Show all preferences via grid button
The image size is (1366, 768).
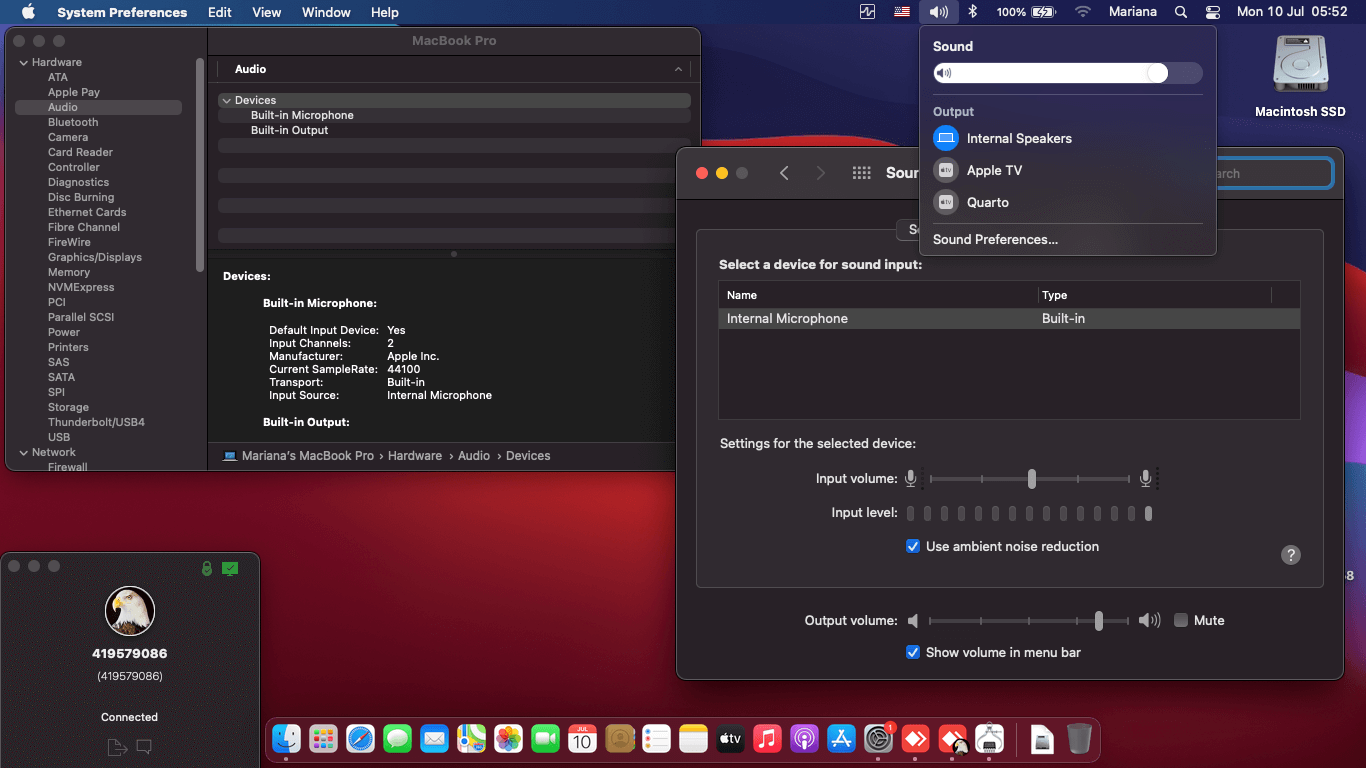pyautogui.click(x=861, y=173)
